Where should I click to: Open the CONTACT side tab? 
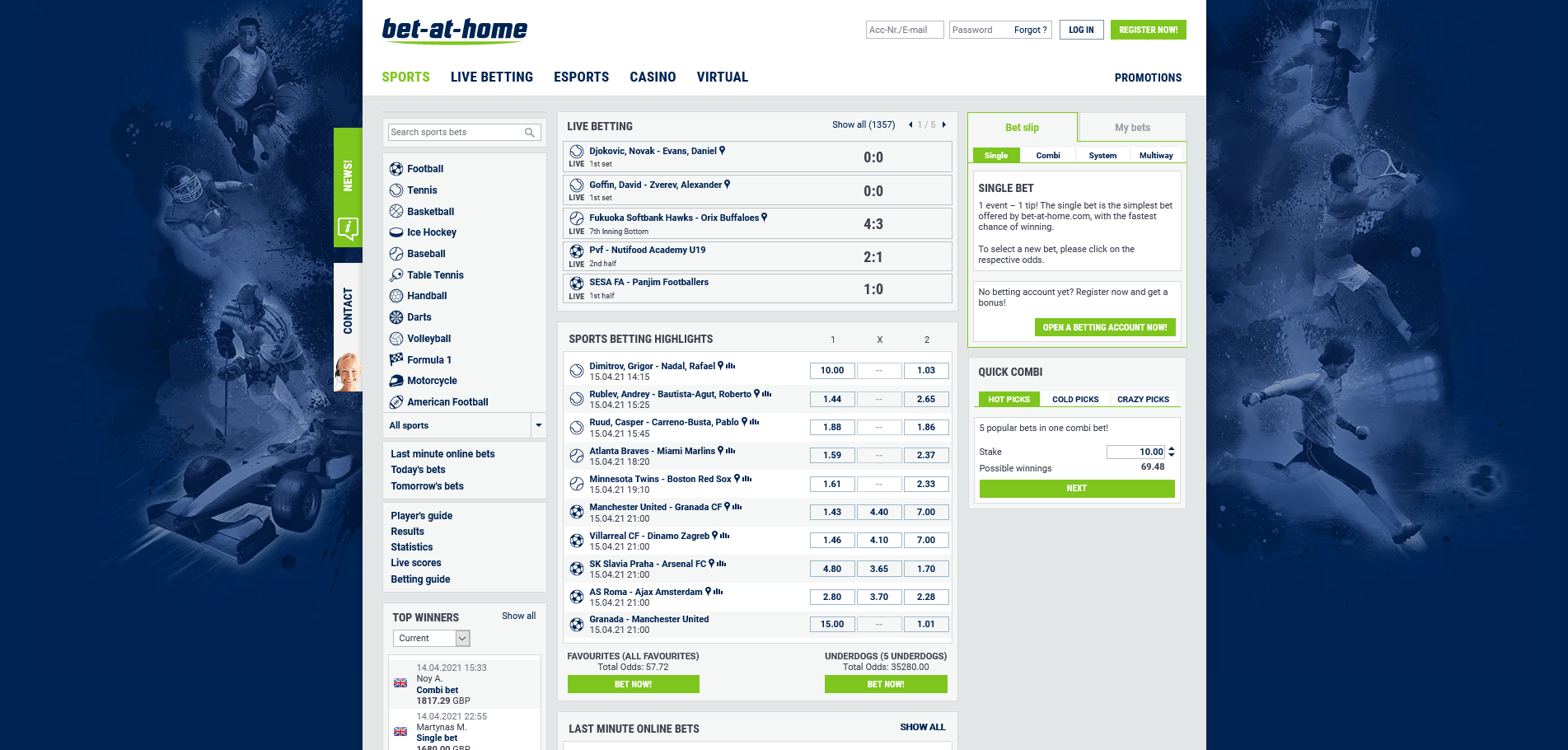click(348, 327)
